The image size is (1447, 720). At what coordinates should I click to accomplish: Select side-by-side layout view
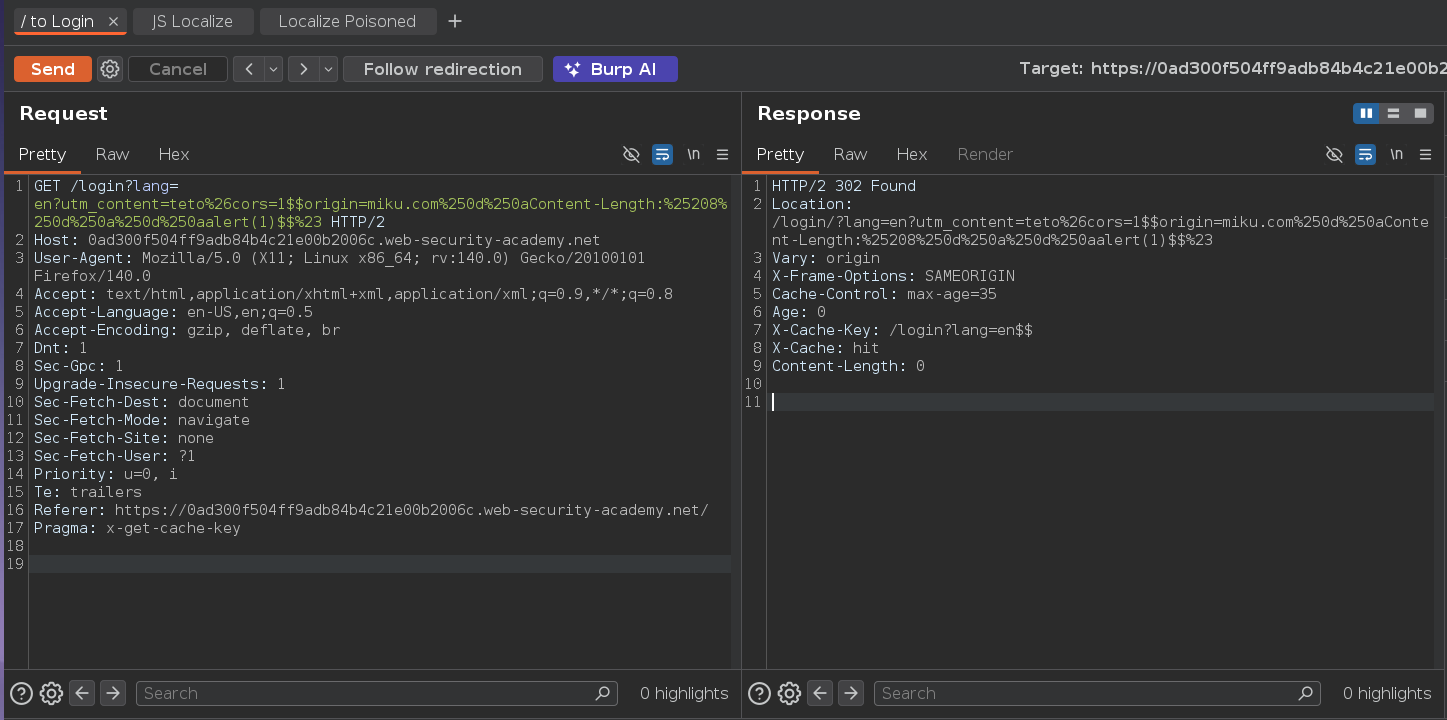pos(1366,114)
